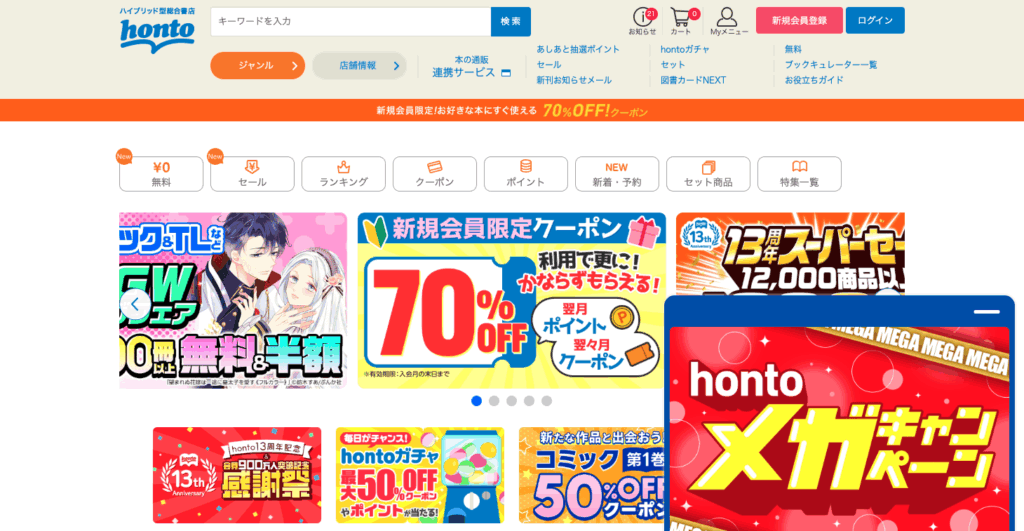Open the Myメニュー user icon

[x=728, y=21]
